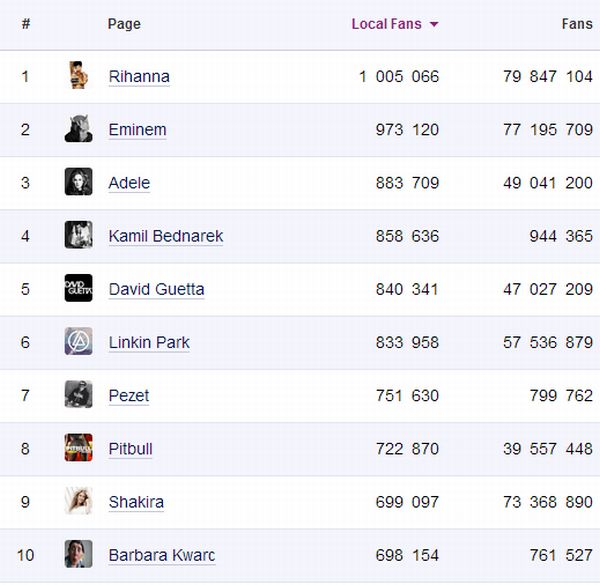Image resolution: width=600 pixels, height=585 pixels.
Task: Click Barbara Kwarc's profile picture icon
Action: tap(78, 553)
